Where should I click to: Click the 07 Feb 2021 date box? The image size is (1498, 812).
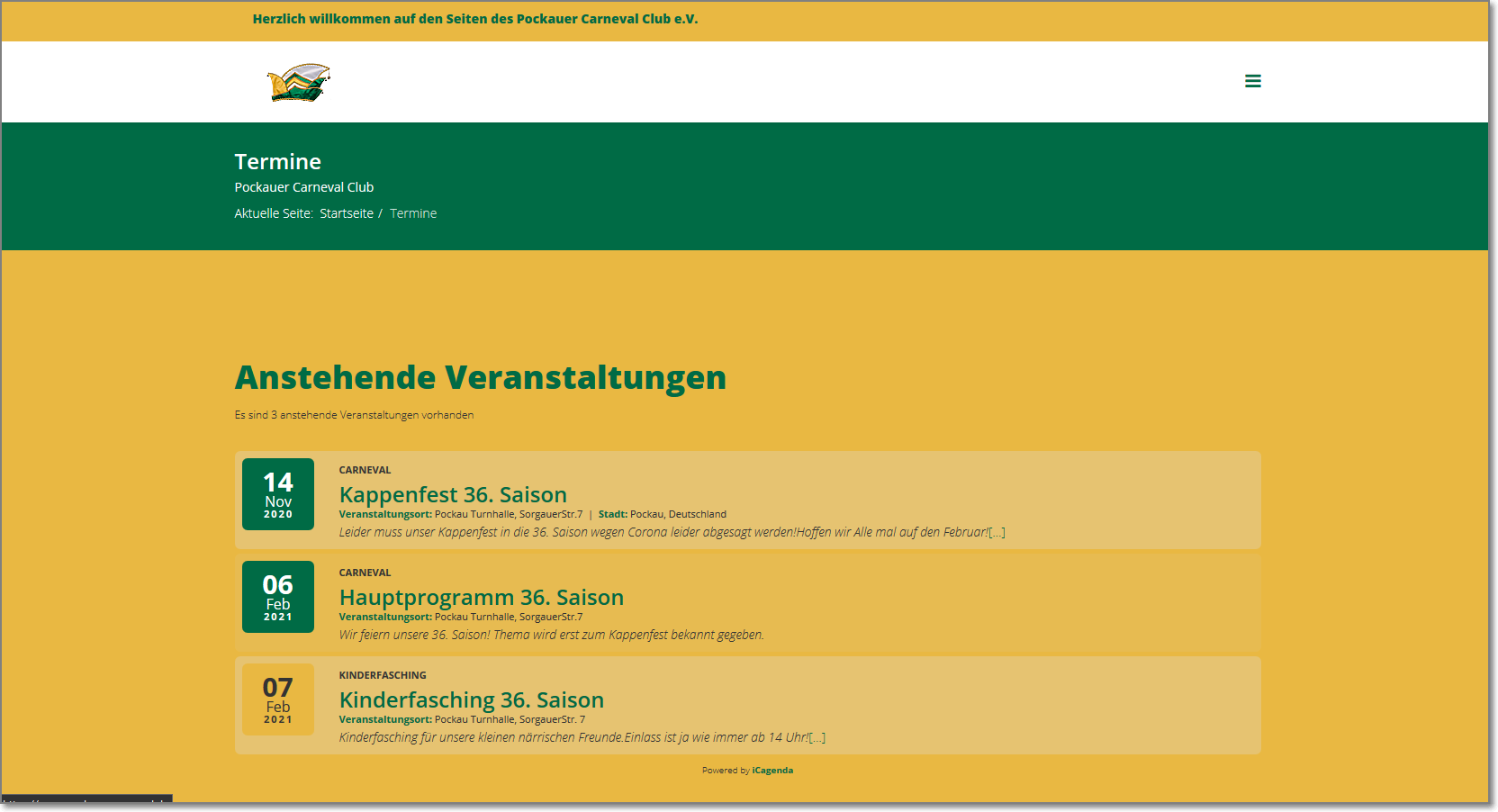pos(277,699)
